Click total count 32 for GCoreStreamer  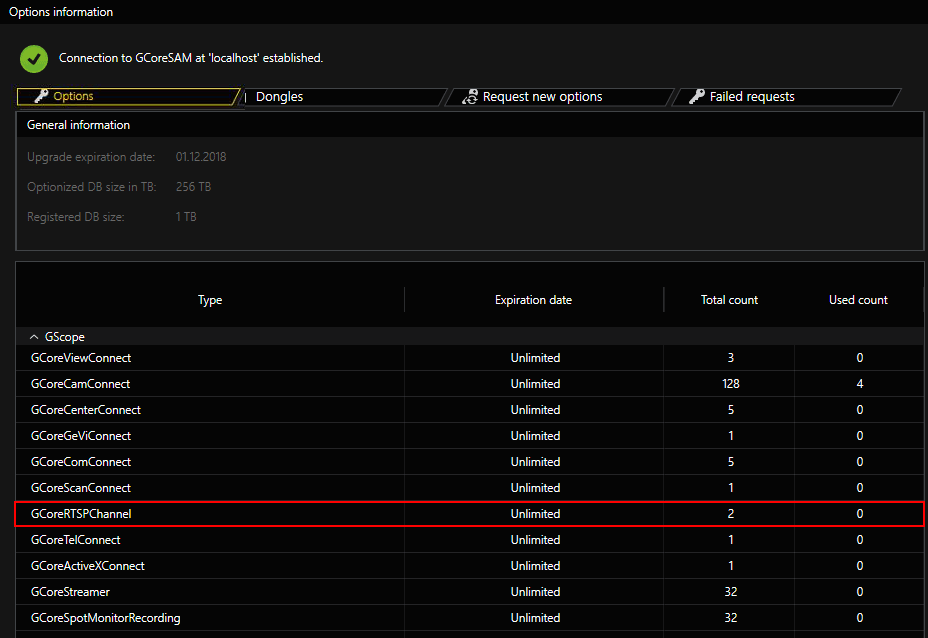tap(730, 592)
